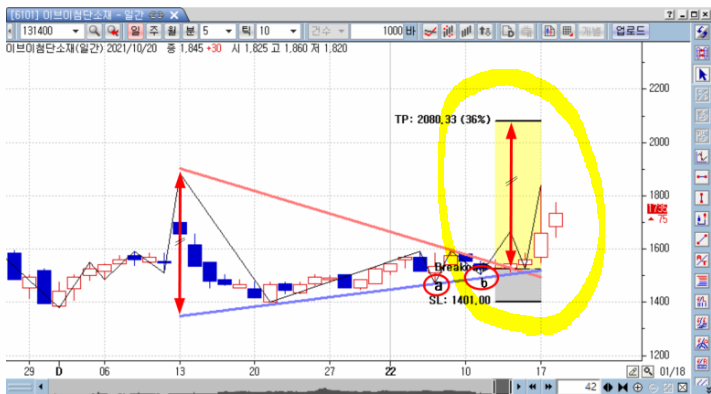
Task: Click the horizontal chart scrollbar thumb
Action: (502, 387)
